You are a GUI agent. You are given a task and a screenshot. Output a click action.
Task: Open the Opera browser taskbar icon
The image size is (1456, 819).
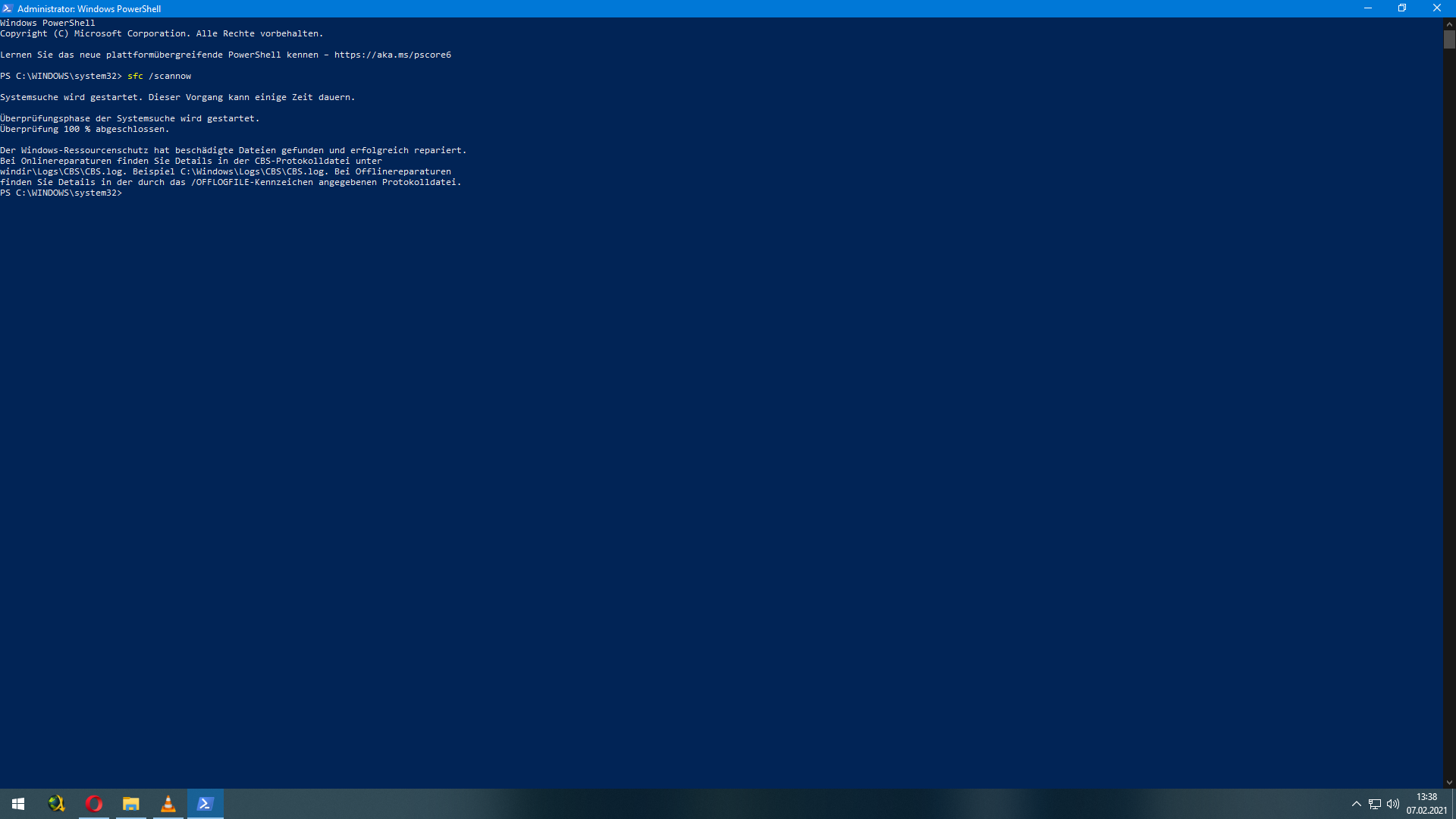pos(94,804)
